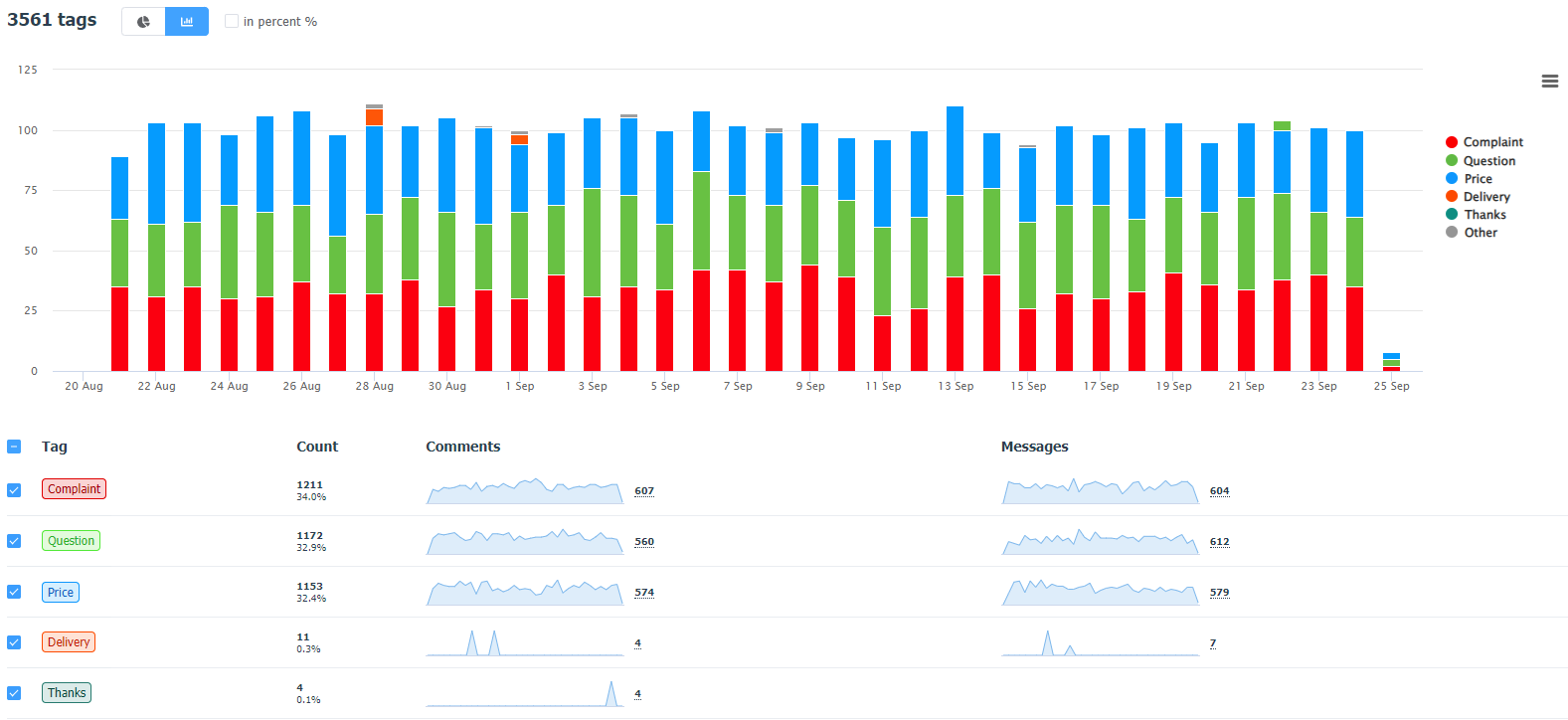Viewport: 1568px width, 720px height.
Task: Click the Question messages sparkline
Action: tap(1101, 541)
